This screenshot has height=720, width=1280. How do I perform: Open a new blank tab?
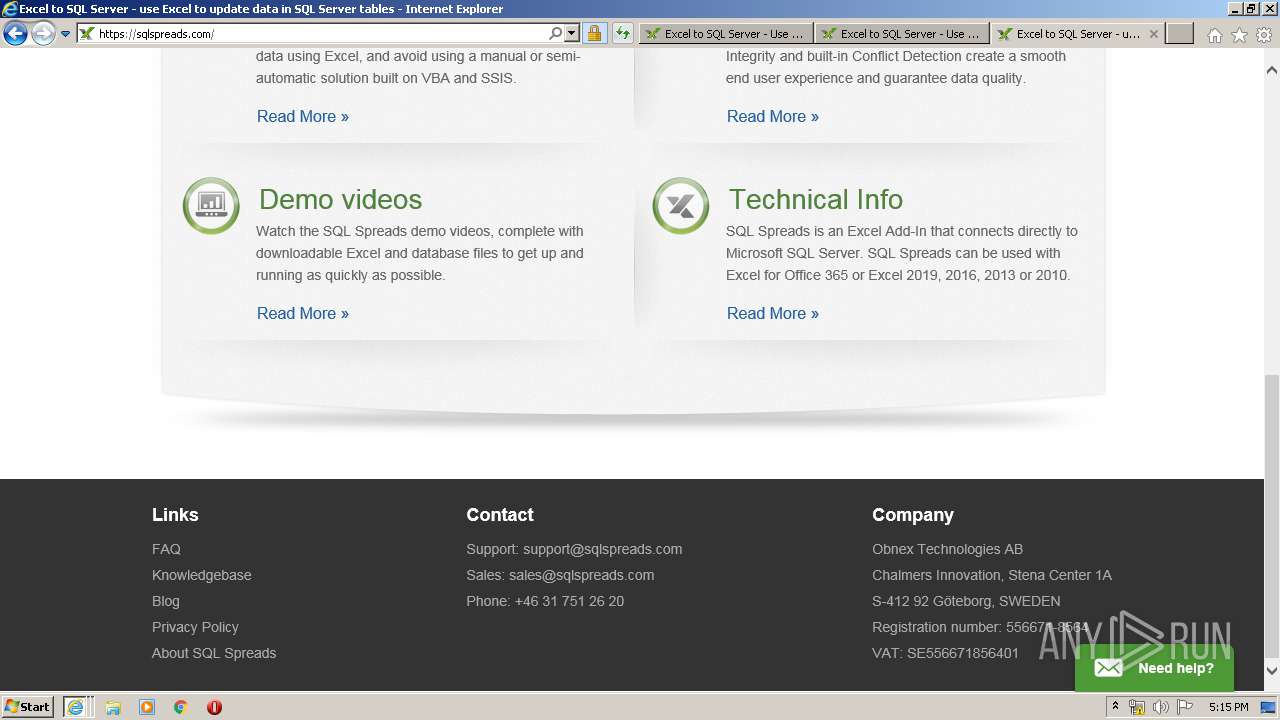tap(1180, 34)
